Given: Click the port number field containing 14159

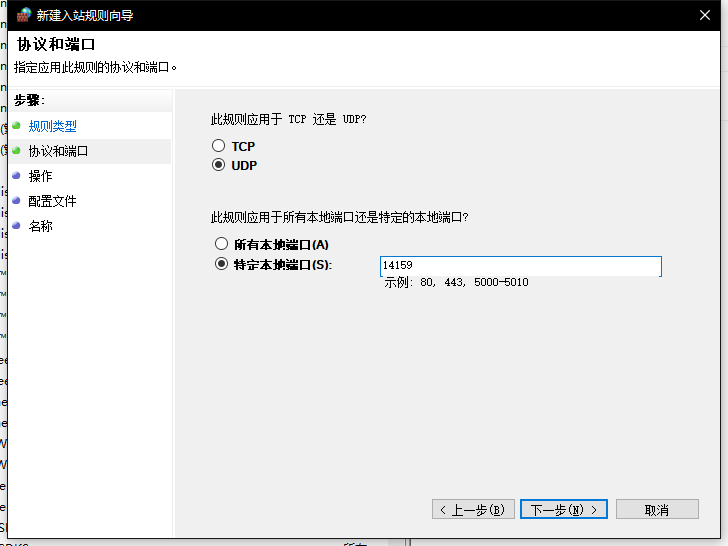Looking at the screenshot, I should point(520,266).
